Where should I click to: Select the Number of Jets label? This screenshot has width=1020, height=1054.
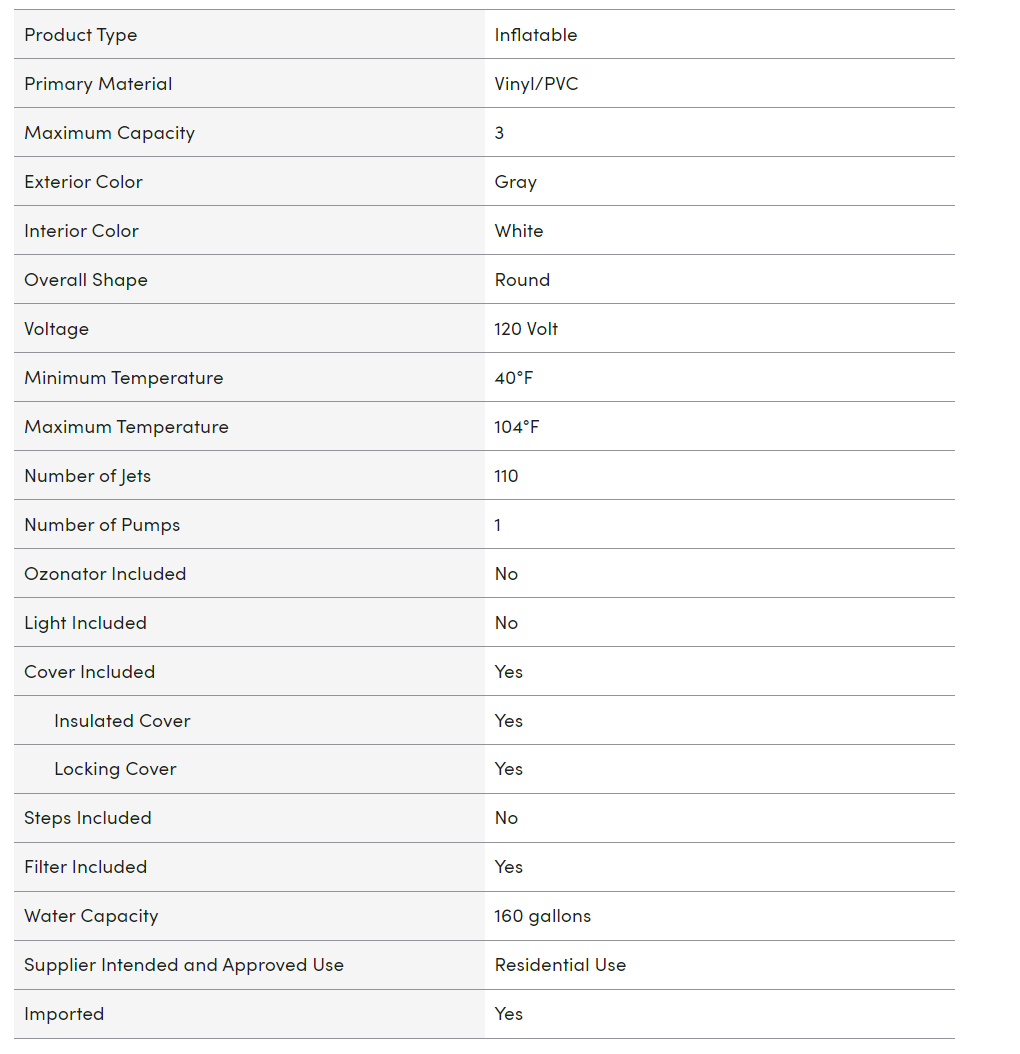tap(87, 477)
